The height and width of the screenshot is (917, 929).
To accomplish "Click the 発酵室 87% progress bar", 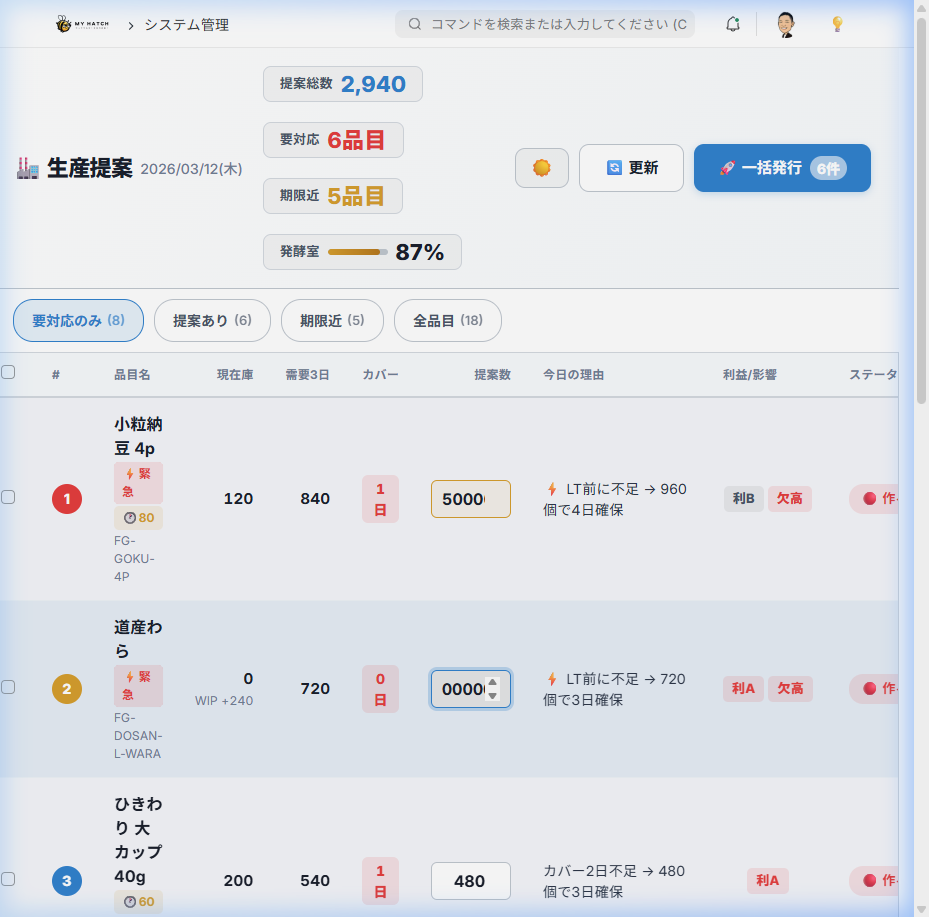I will tap(357, 252).
